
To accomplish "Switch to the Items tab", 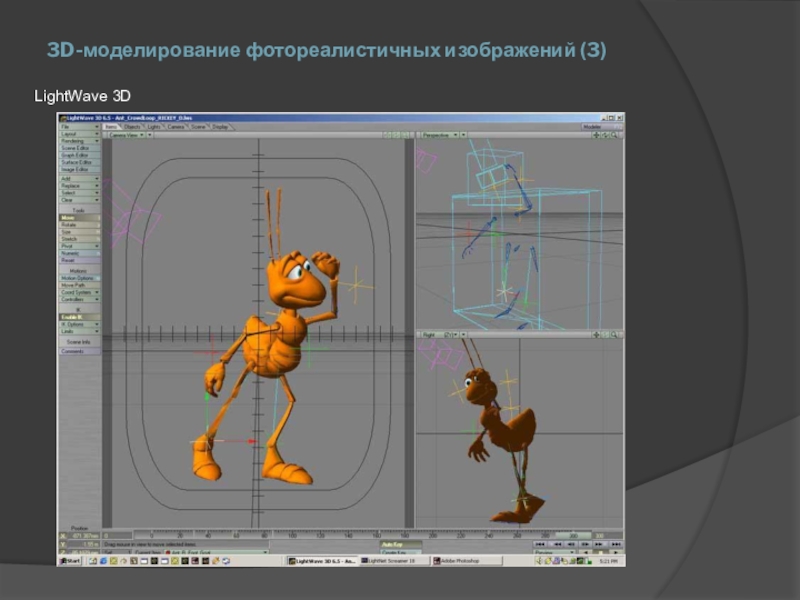I will [x=111, y=127].
